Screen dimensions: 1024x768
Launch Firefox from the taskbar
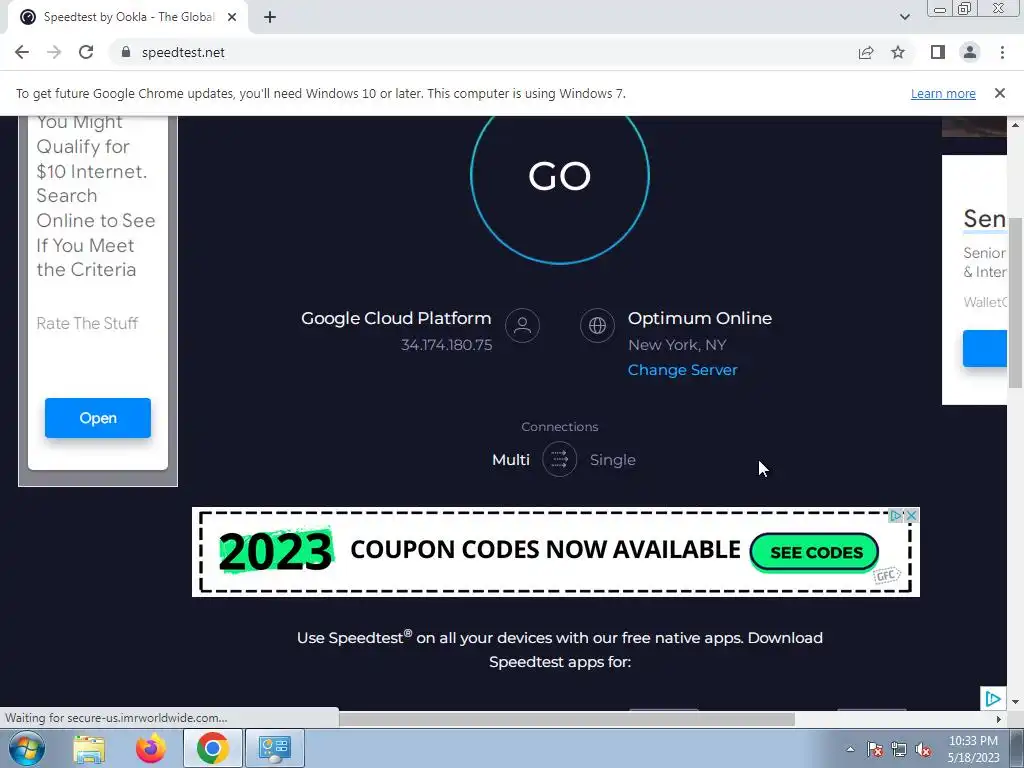(x=150, y=748)
